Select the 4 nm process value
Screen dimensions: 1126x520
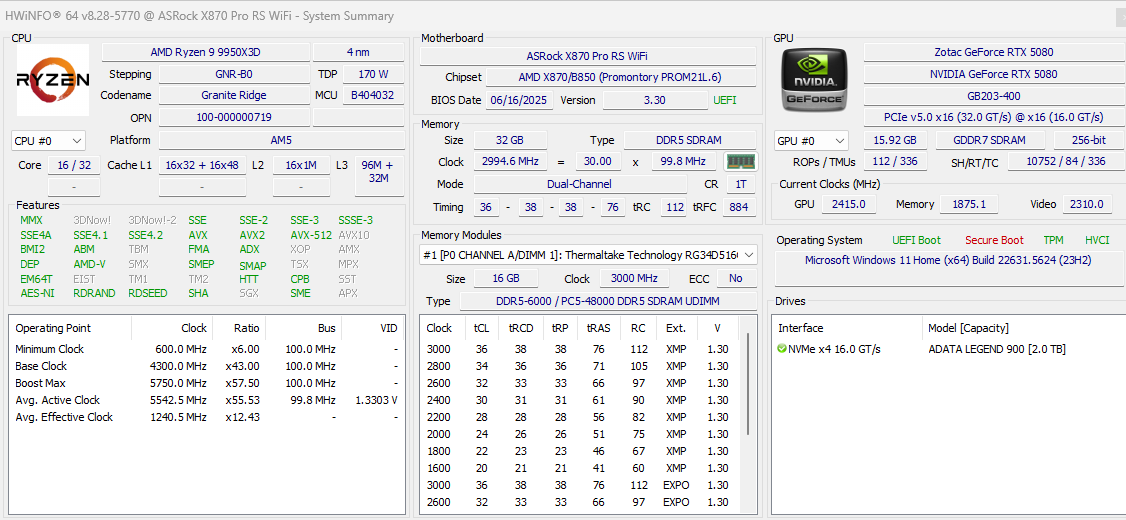(358, 52)
